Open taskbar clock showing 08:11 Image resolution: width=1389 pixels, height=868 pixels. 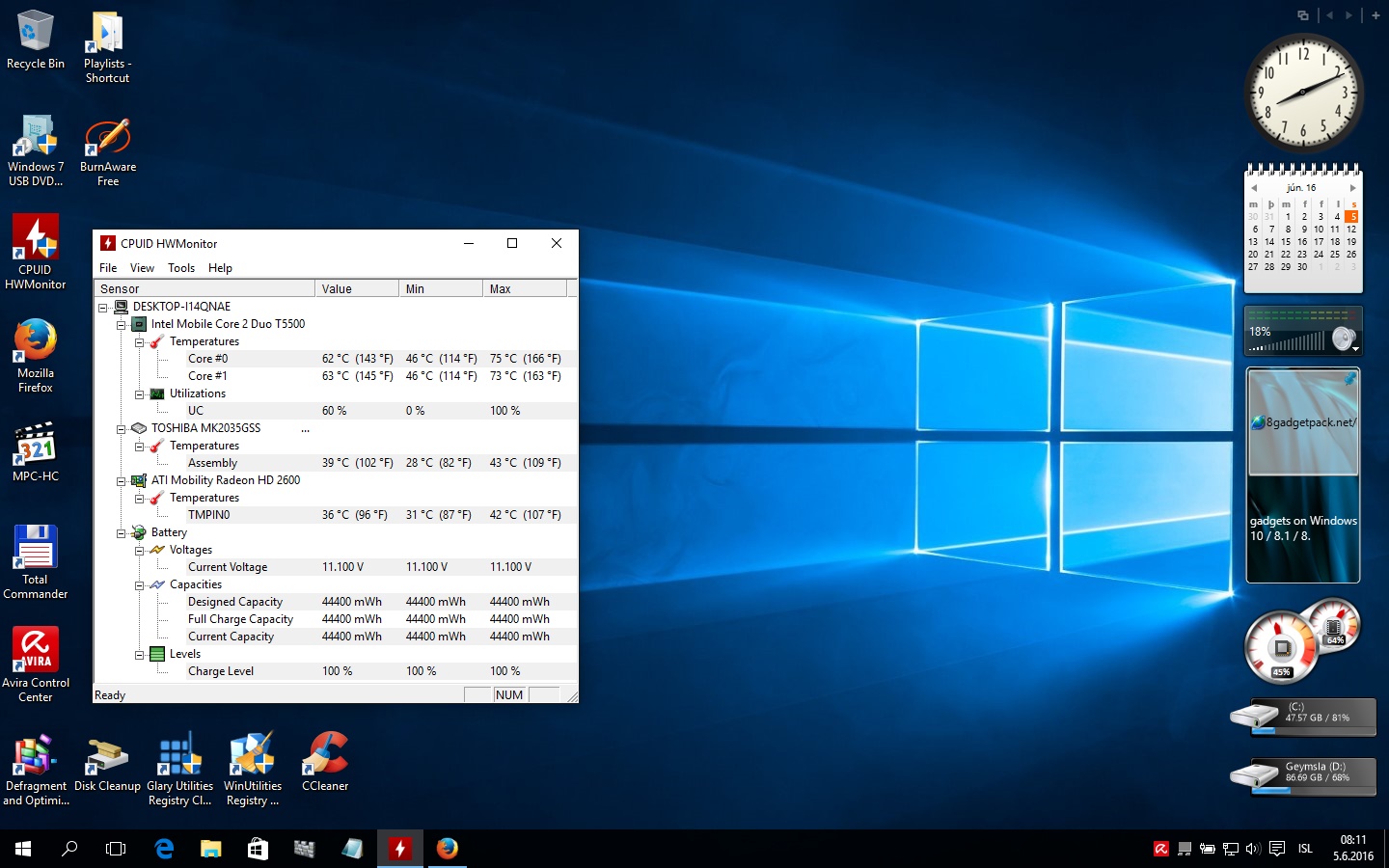pyautogui.click(x=1353, y=849)
